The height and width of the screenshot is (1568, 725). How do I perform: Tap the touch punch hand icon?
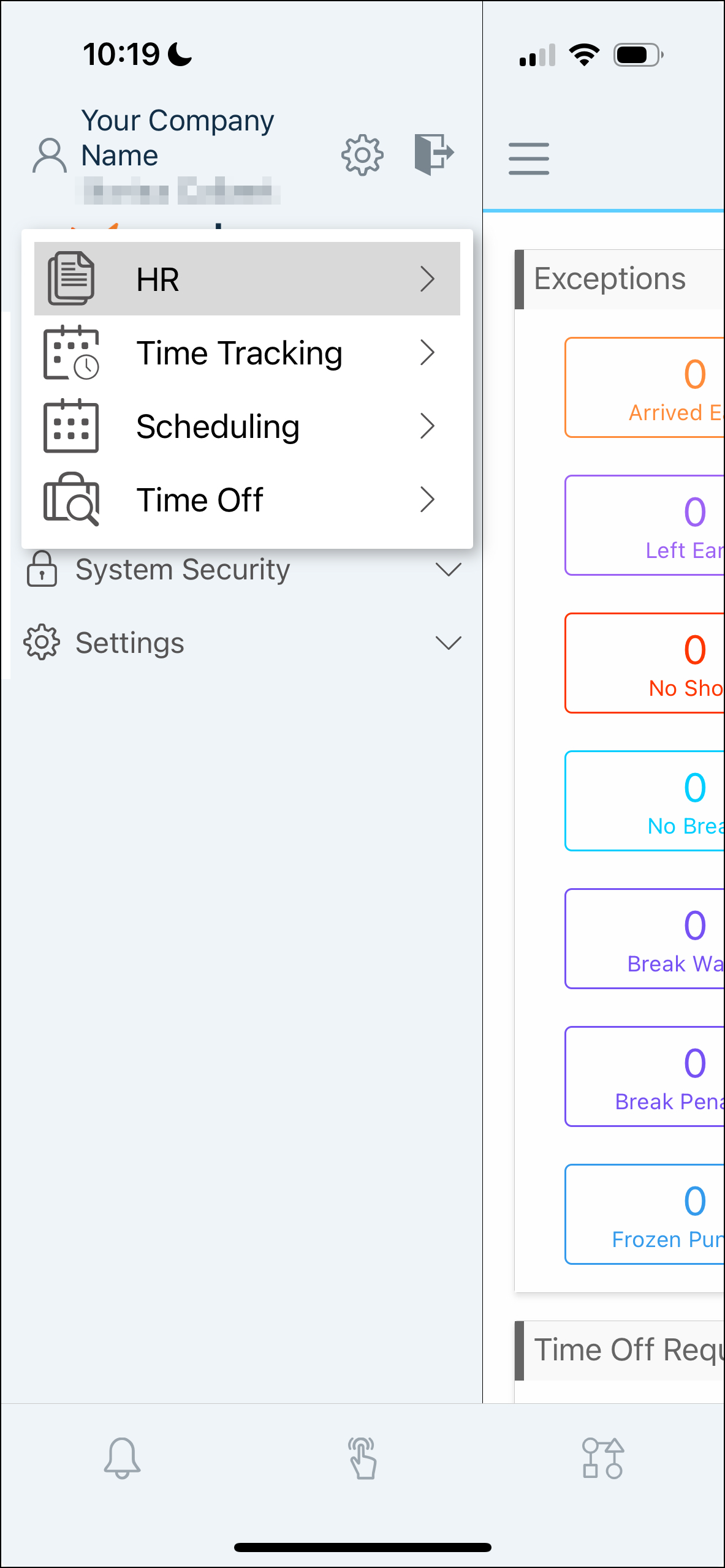(x=362, y=1458)
